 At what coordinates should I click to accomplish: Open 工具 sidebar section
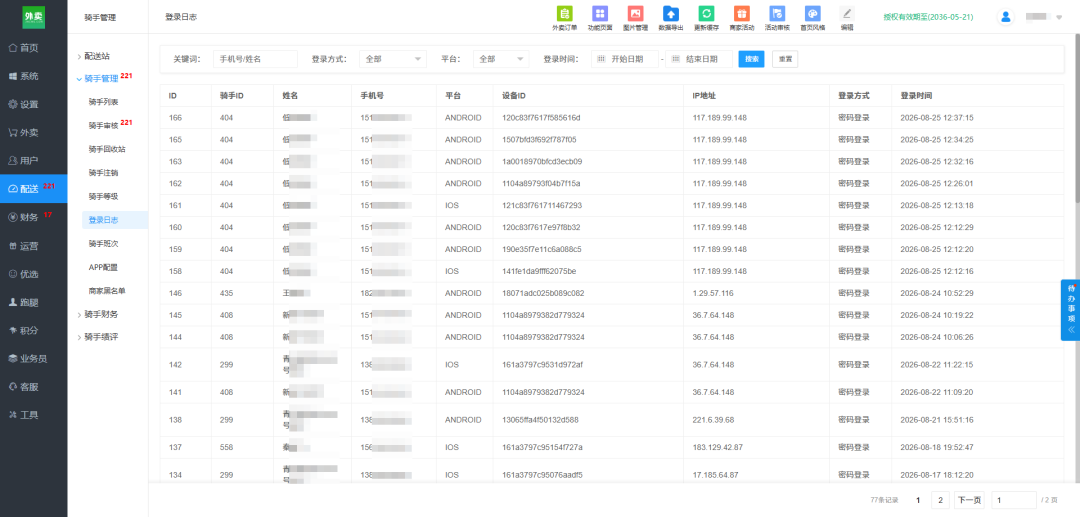point(34,414)
